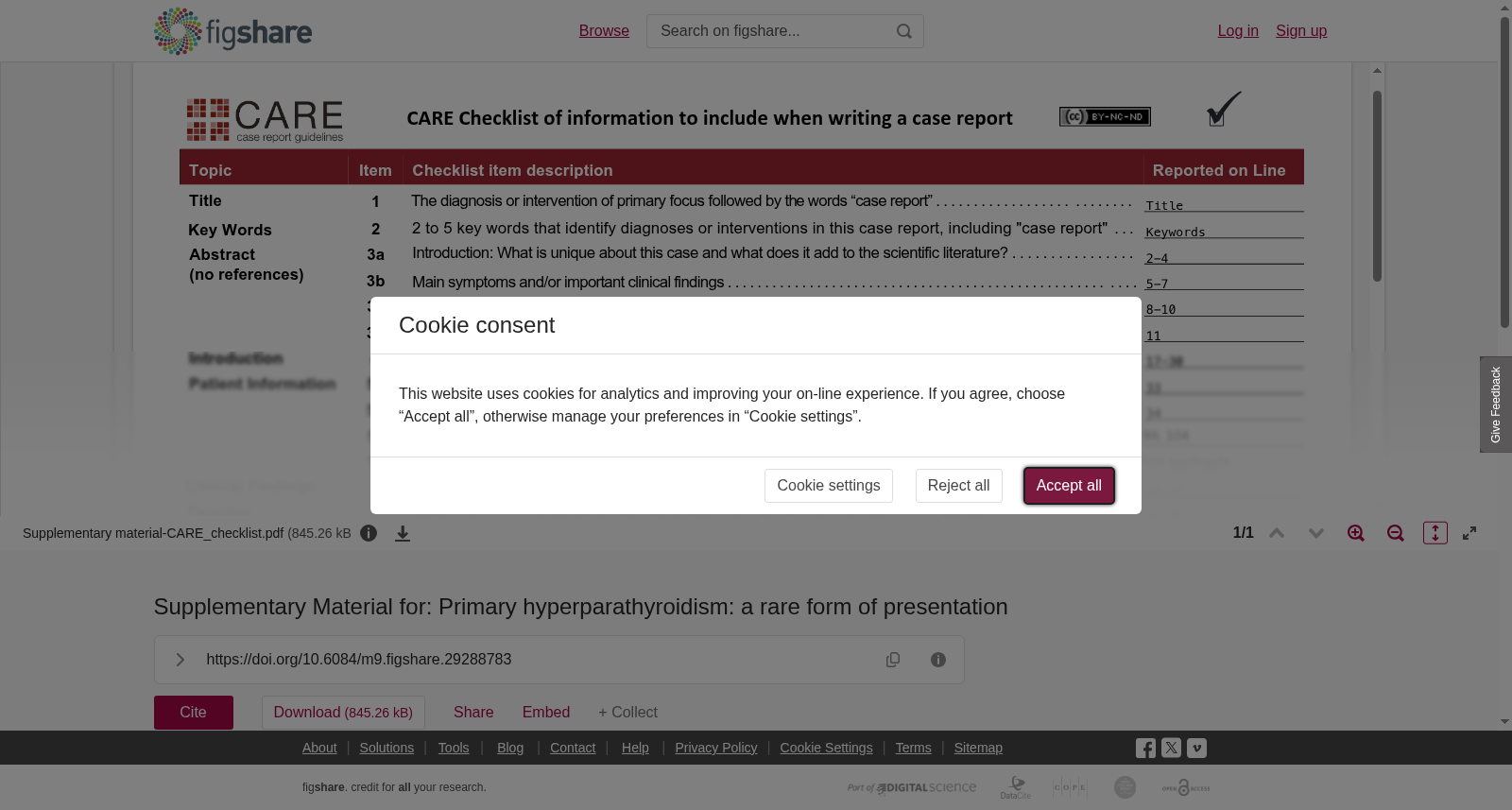1512x810 pixels.
Task: Open figshare's X social page
Action: click(1171, 748)
